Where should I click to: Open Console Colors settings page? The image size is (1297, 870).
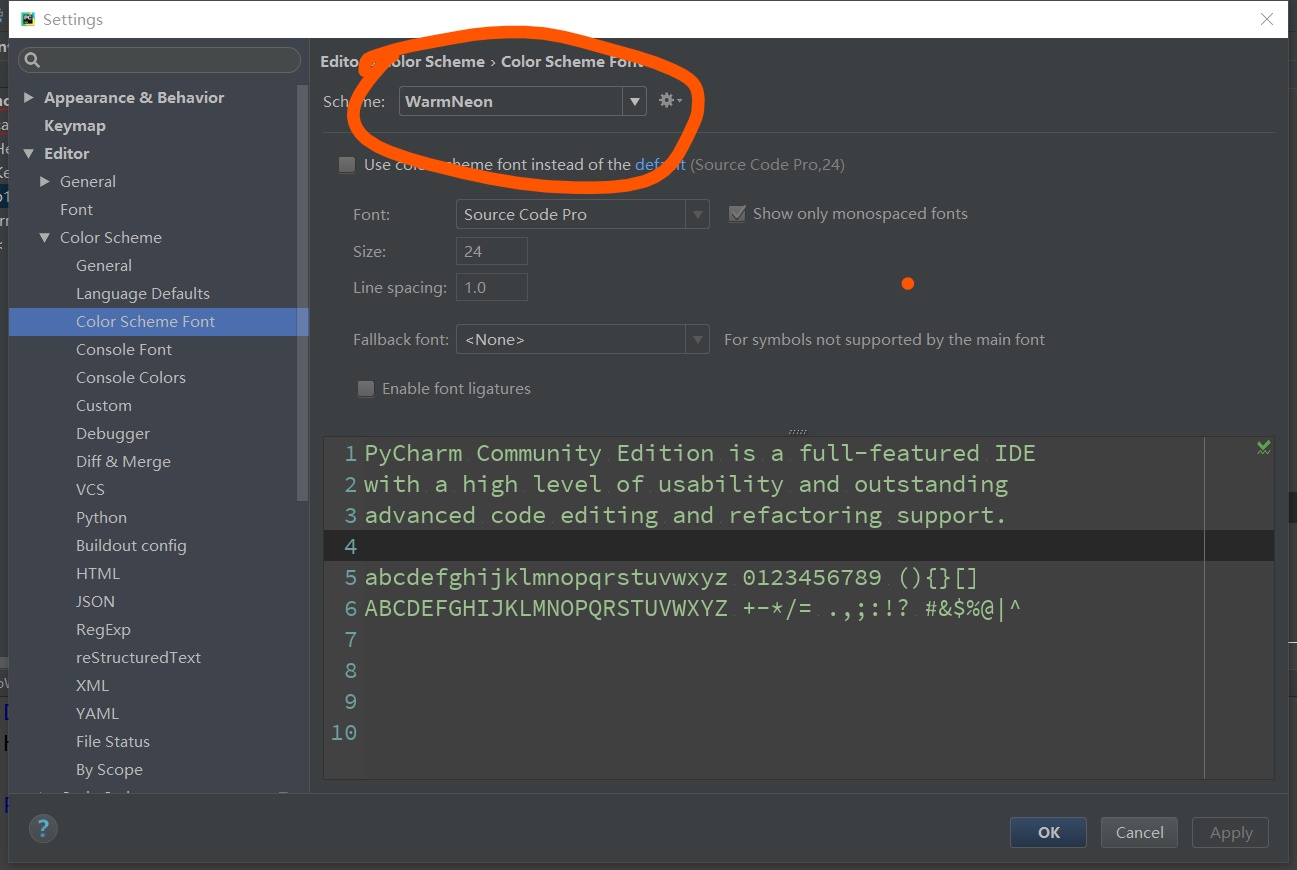pos(131,377)
